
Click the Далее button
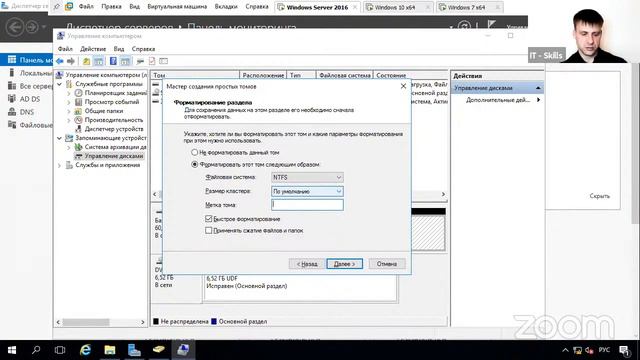pos(344,264)
